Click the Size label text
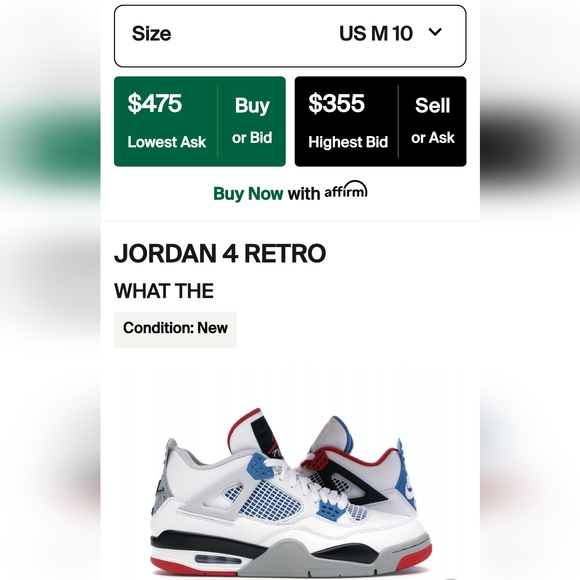 (151, 33)
